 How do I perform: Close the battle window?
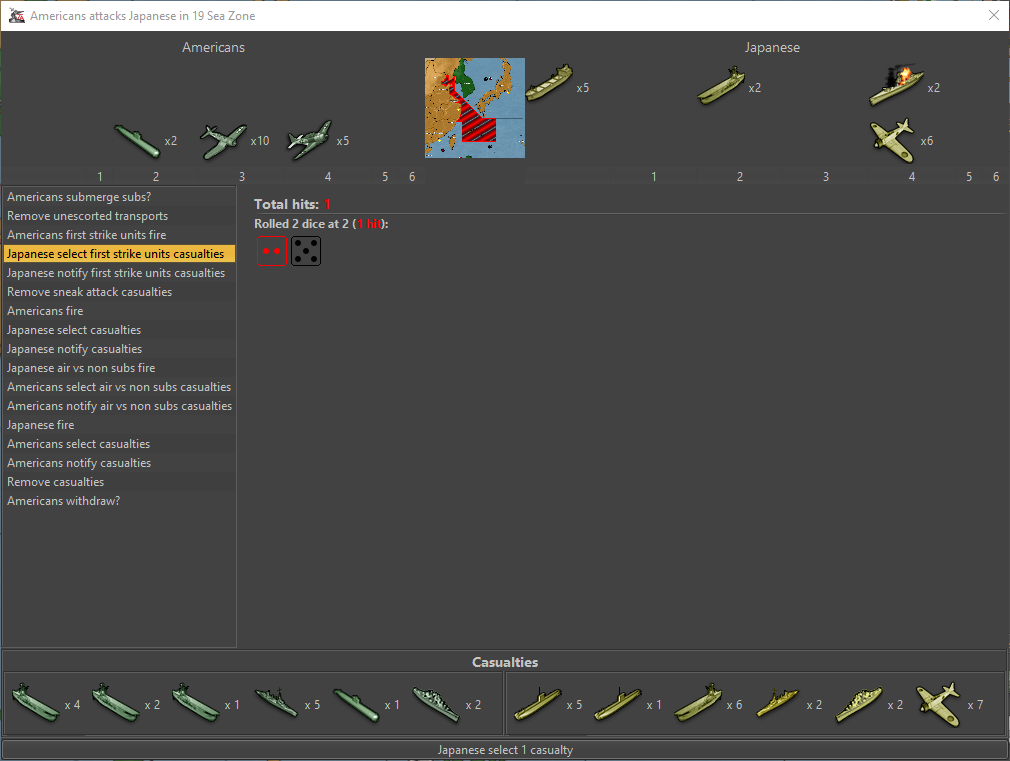click(994, 15)
